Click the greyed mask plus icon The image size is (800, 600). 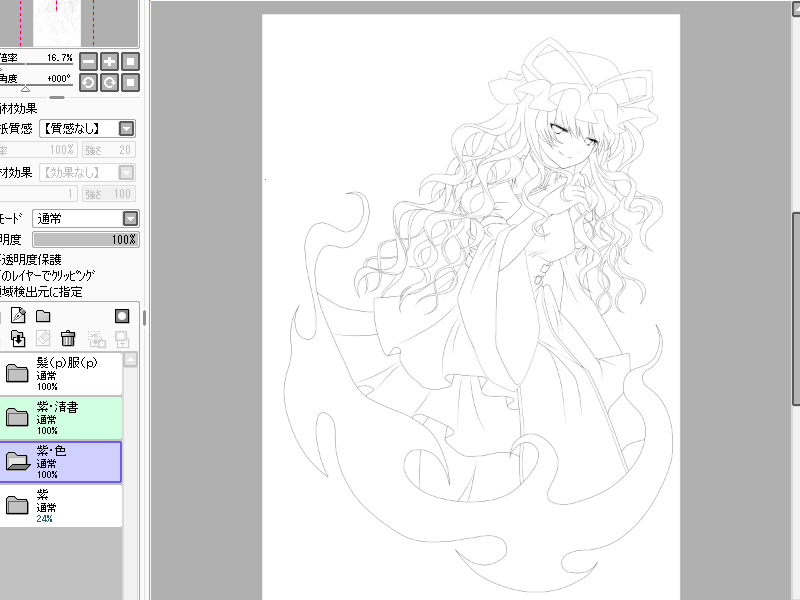(x=122, y=339)
